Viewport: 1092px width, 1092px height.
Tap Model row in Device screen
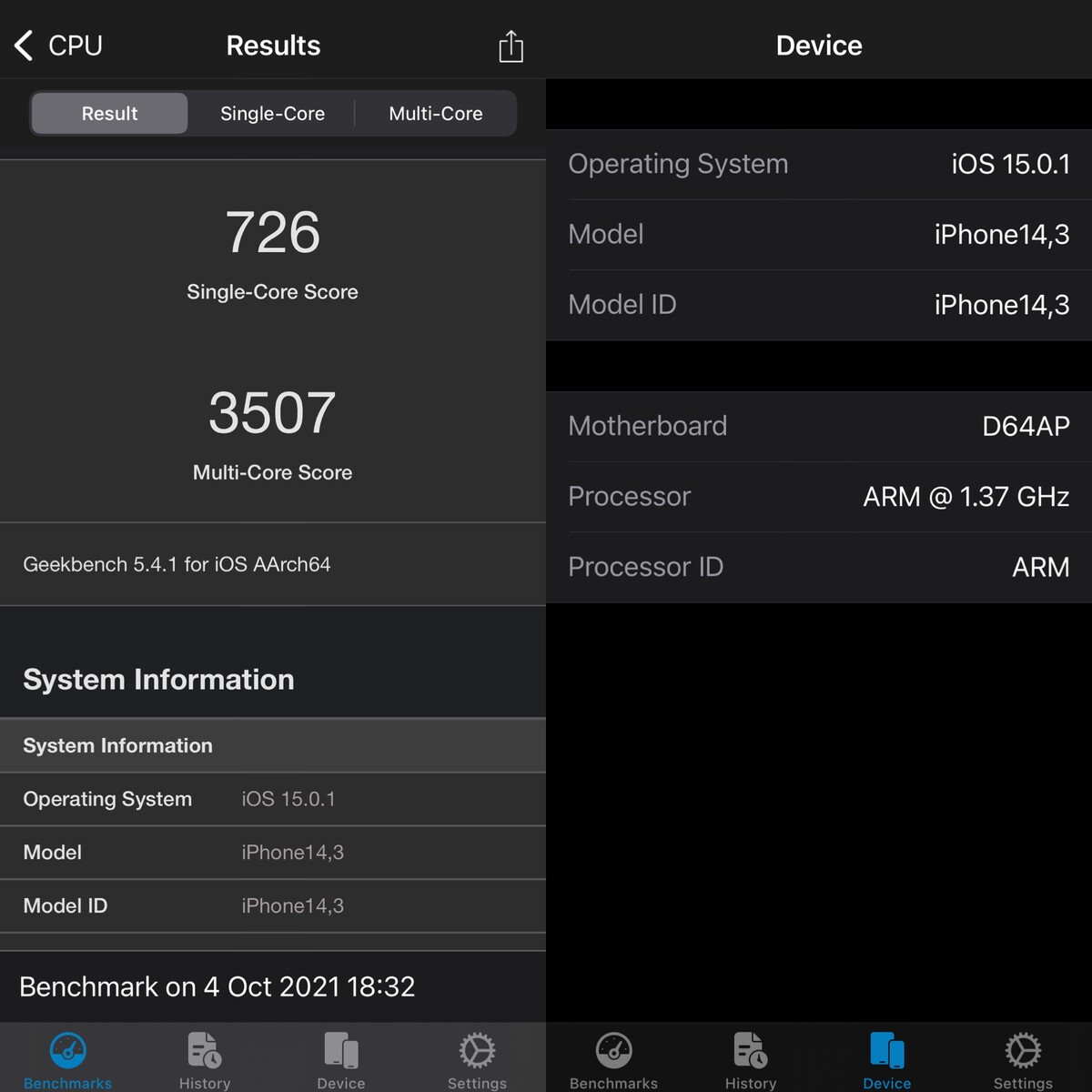(x=819, y=235)
